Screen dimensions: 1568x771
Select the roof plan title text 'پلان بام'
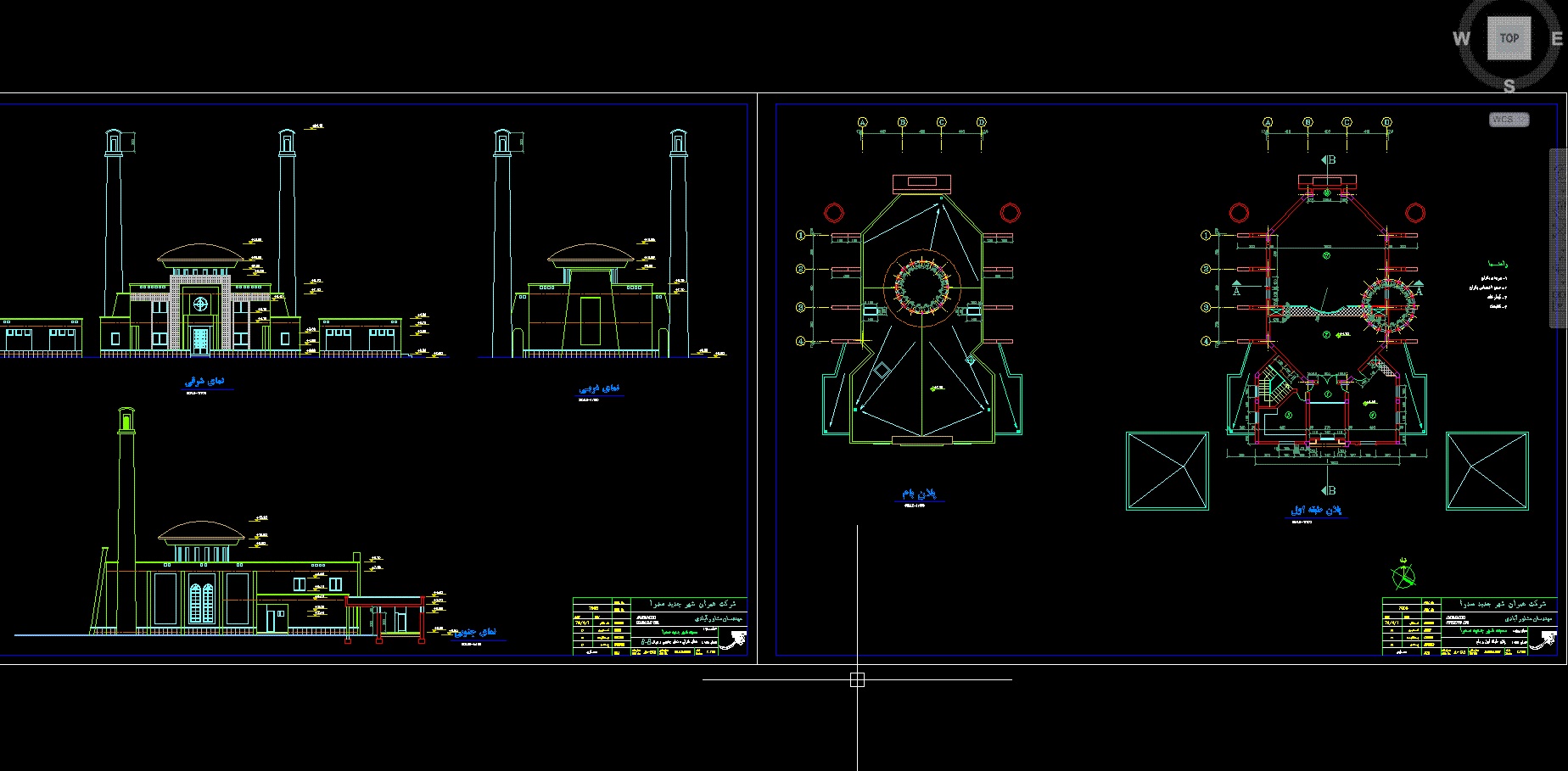click(919, 493)
